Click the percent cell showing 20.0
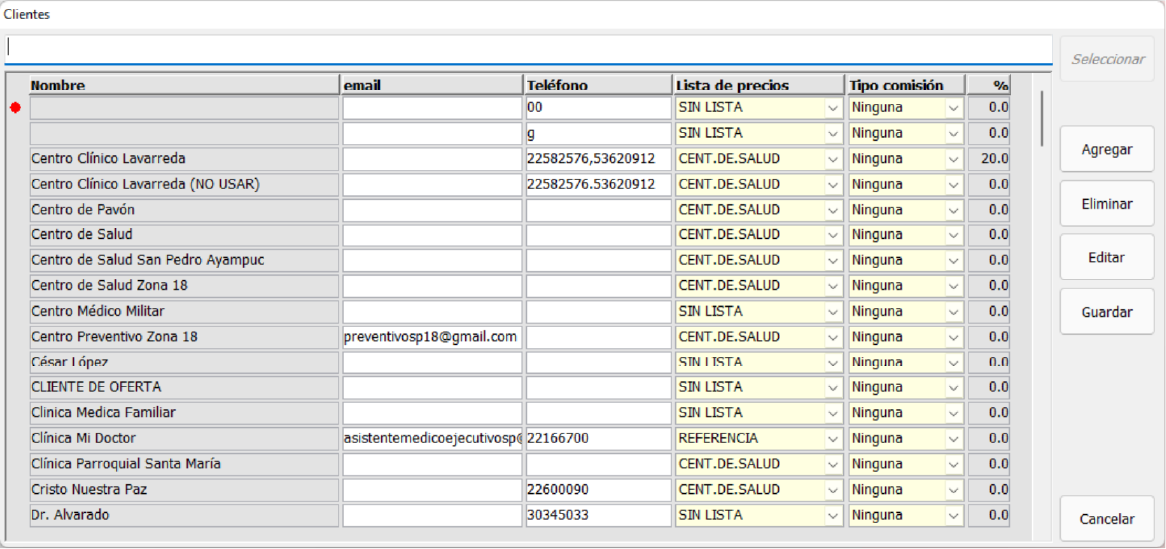The height and width of the screenshot is (549, 1166). point(989,159)
